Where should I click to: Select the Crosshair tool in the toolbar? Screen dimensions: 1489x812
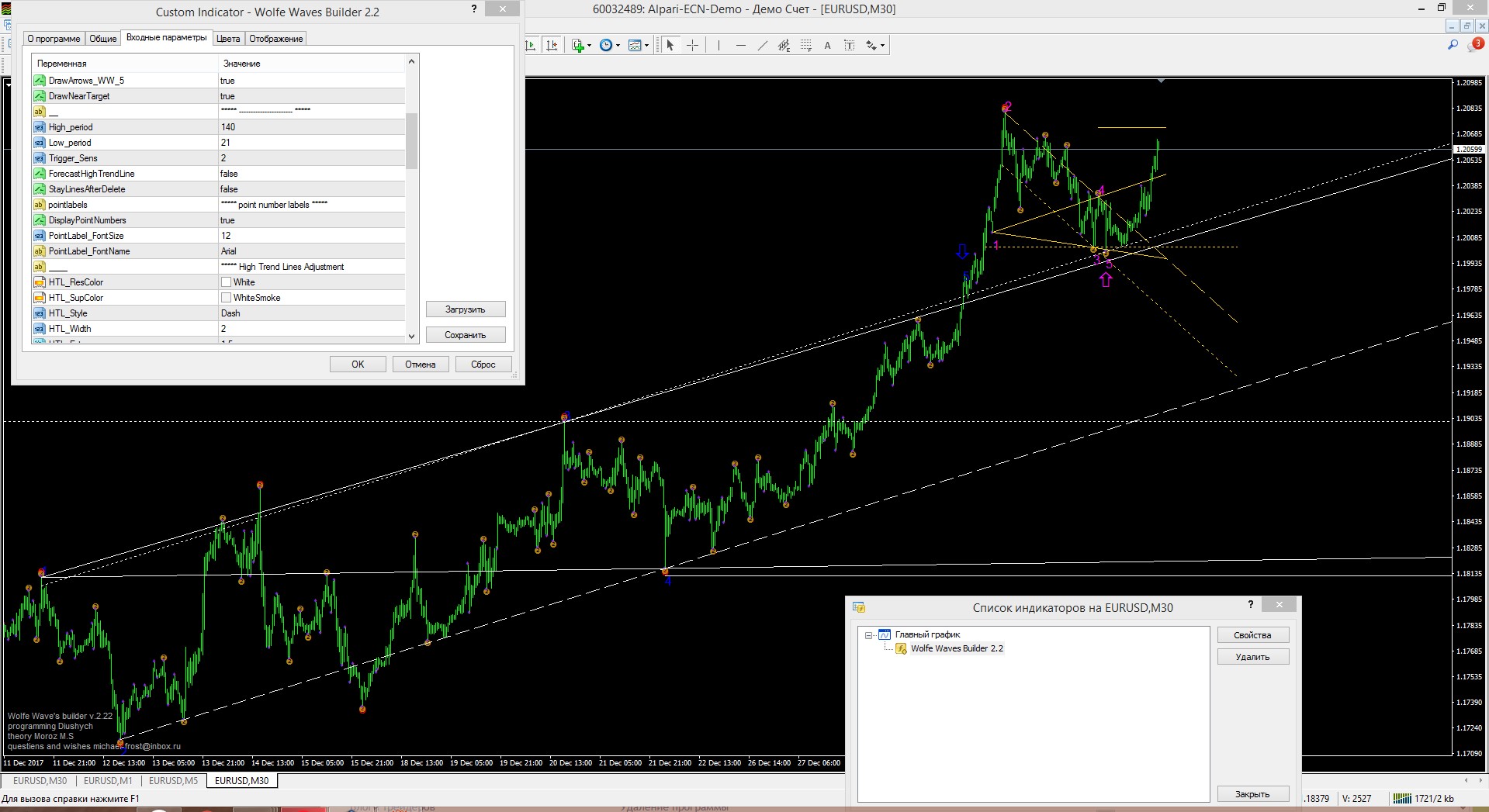tap(692, 46)
